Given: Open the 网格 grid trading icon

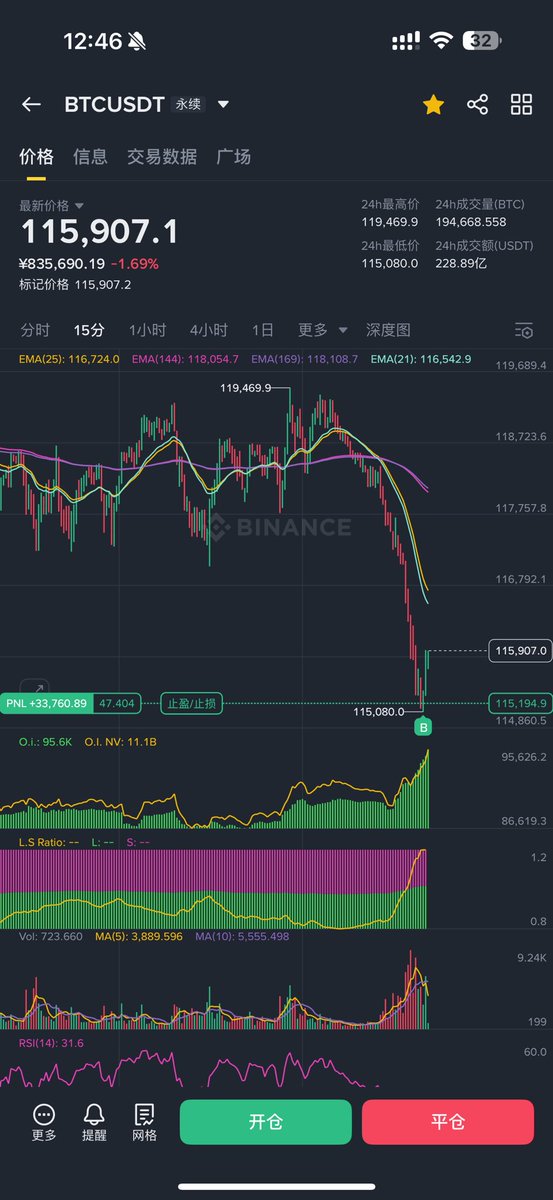Looking at the screenshot, I should coord(144,1122).
